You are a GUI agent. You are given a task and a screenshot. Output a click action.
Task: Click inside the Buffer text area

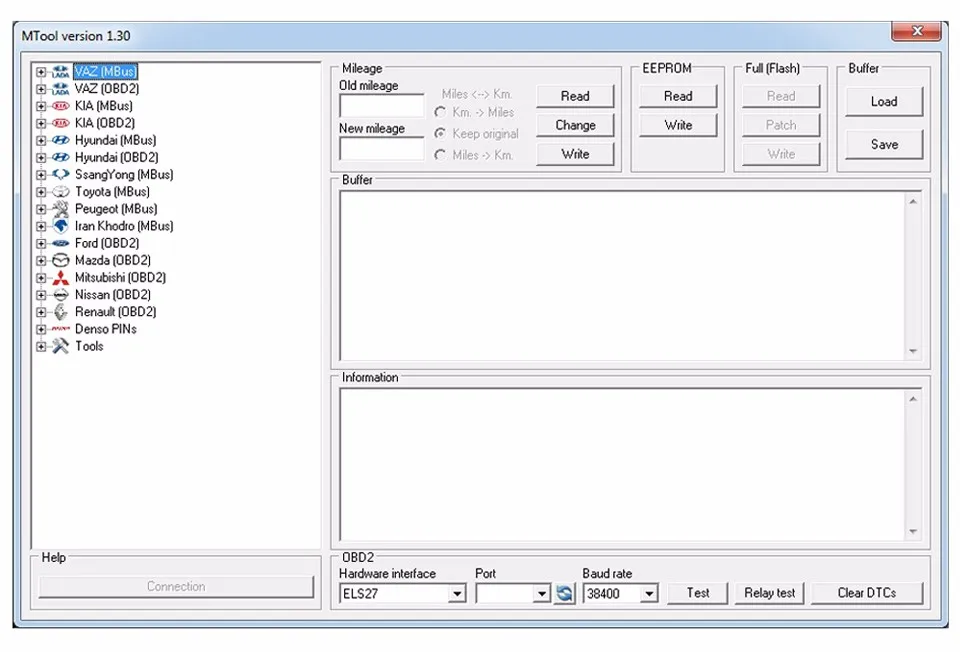pyautogui.click(x=623, y=275)
